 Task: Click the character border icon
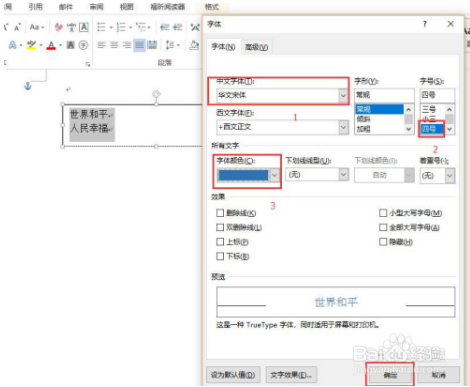84,27
